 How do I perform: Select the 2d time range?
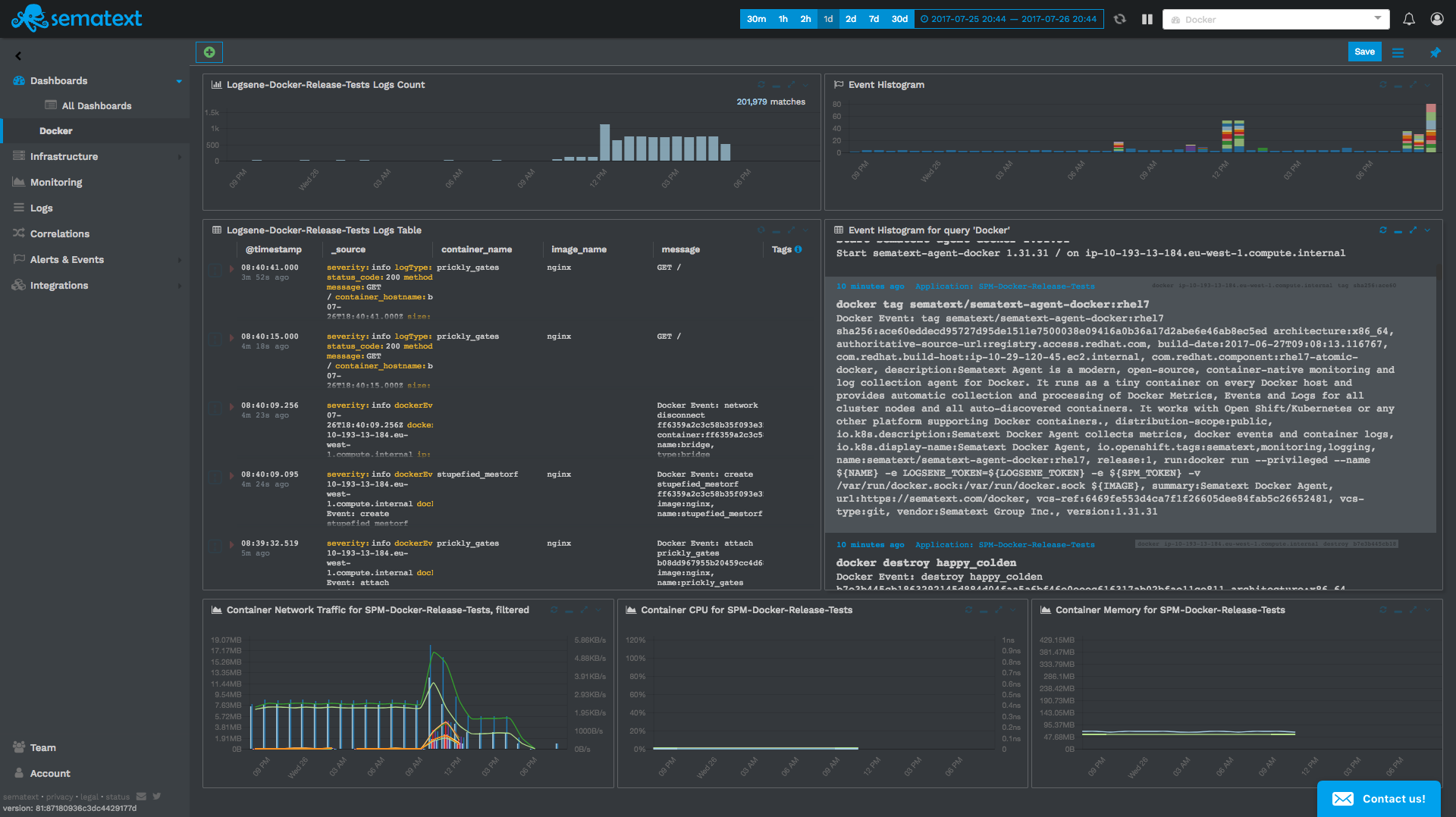(x=851, y=19)
